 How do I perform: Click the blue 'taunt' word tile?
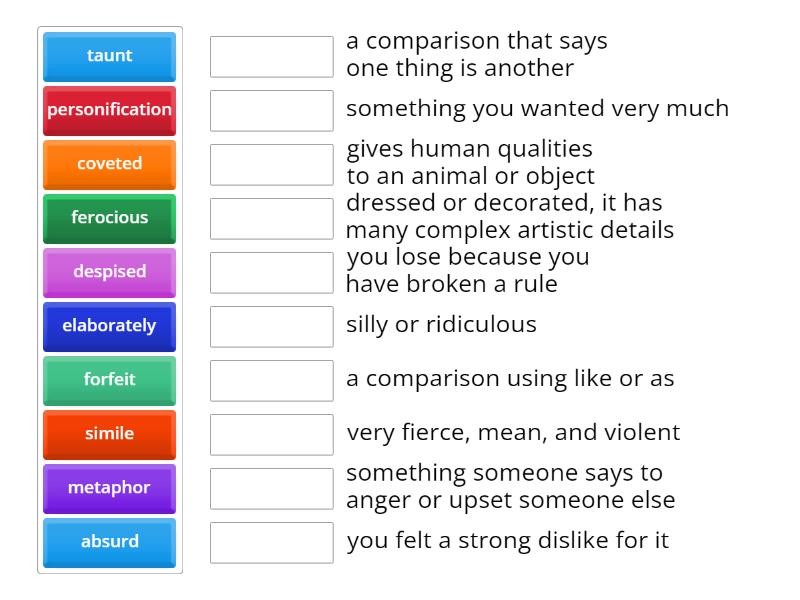110,56
